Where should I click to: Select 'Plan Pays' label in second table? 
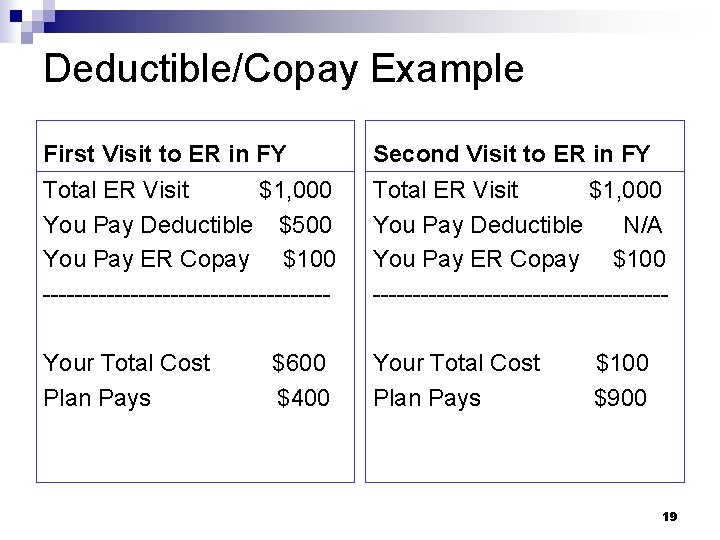(x=427, y=398)
